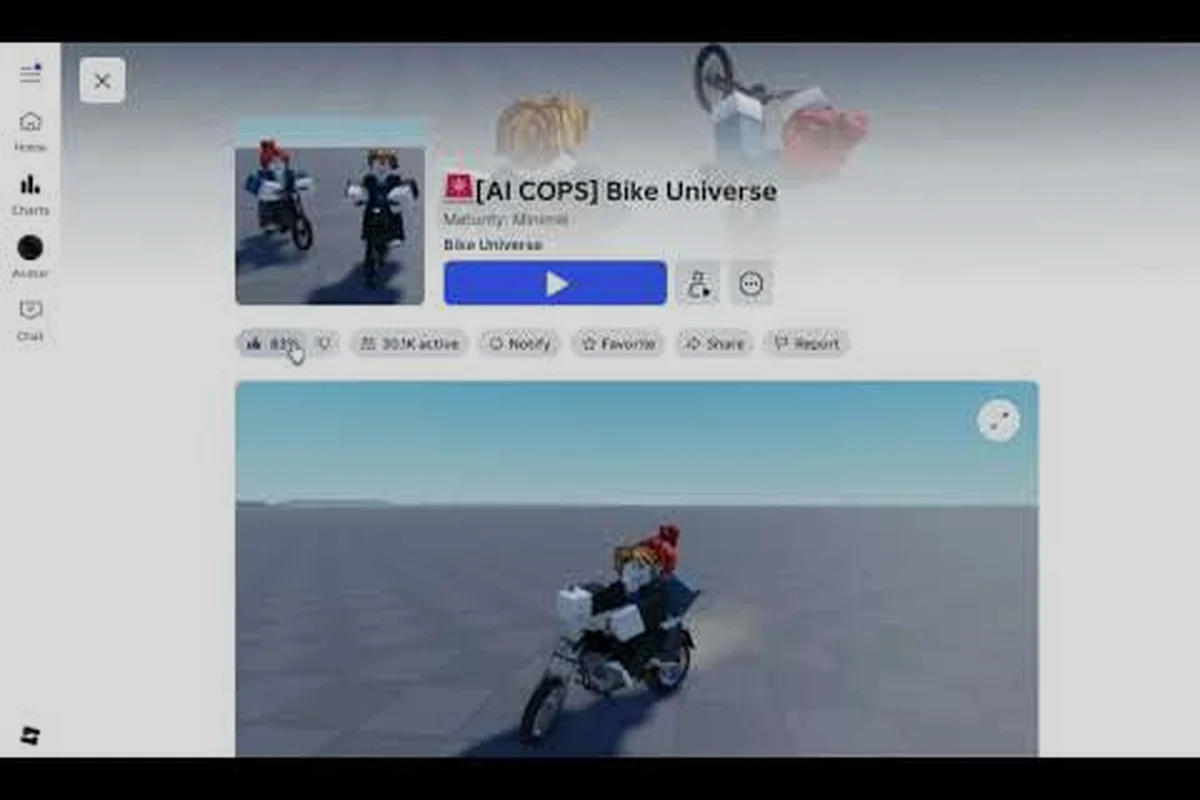Open the Avatar section in the sidebar
The width and height of the screenshot is (1200, 800).
pos(30,257)
